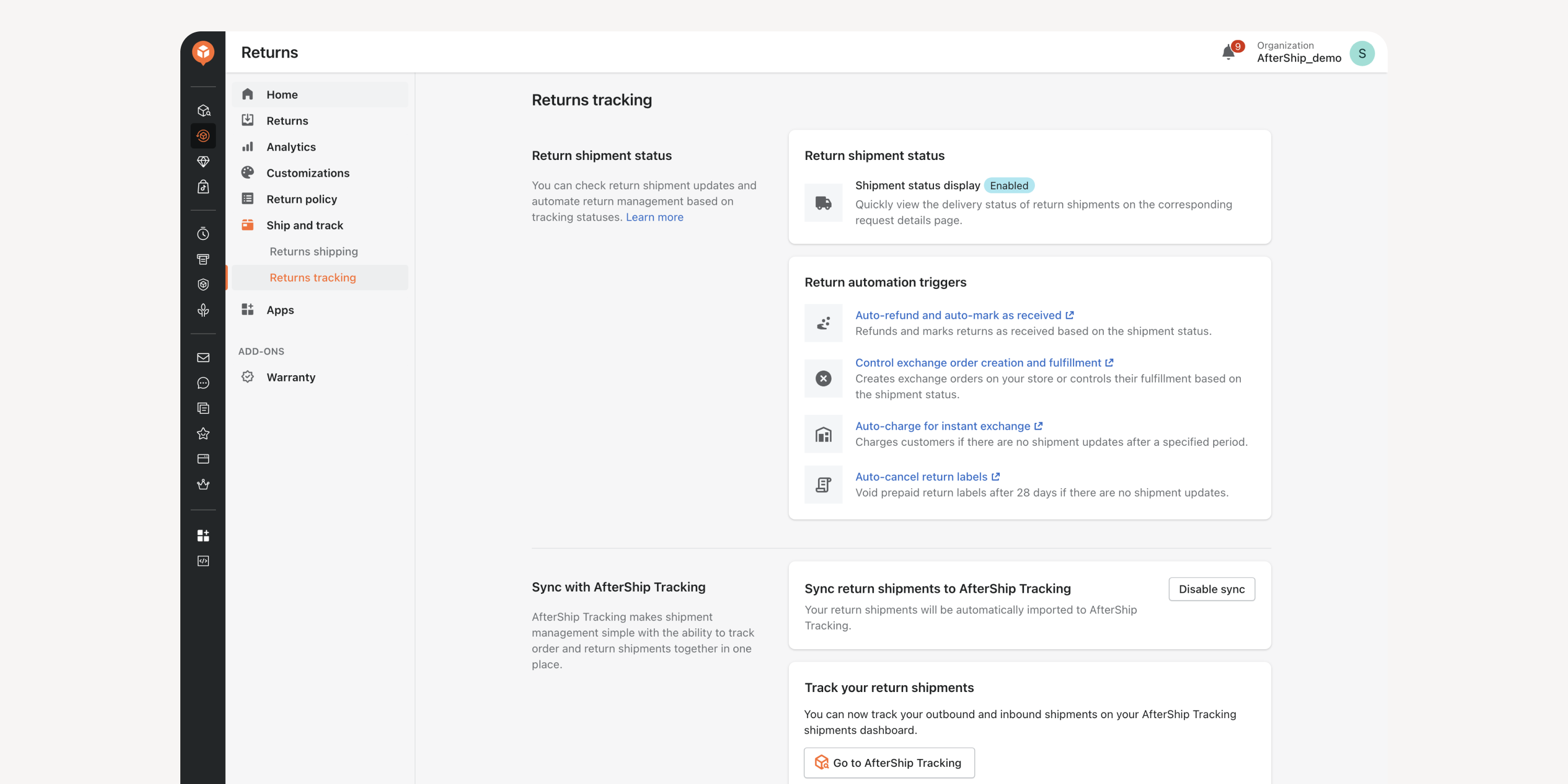Click the AfterShip orange logo icon
1568x784 pixels.
coord(203,53)
